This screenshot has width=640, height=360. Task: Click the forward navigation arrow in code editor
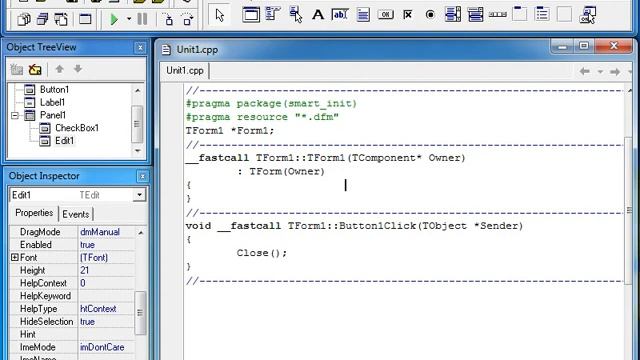click(615, 71)
